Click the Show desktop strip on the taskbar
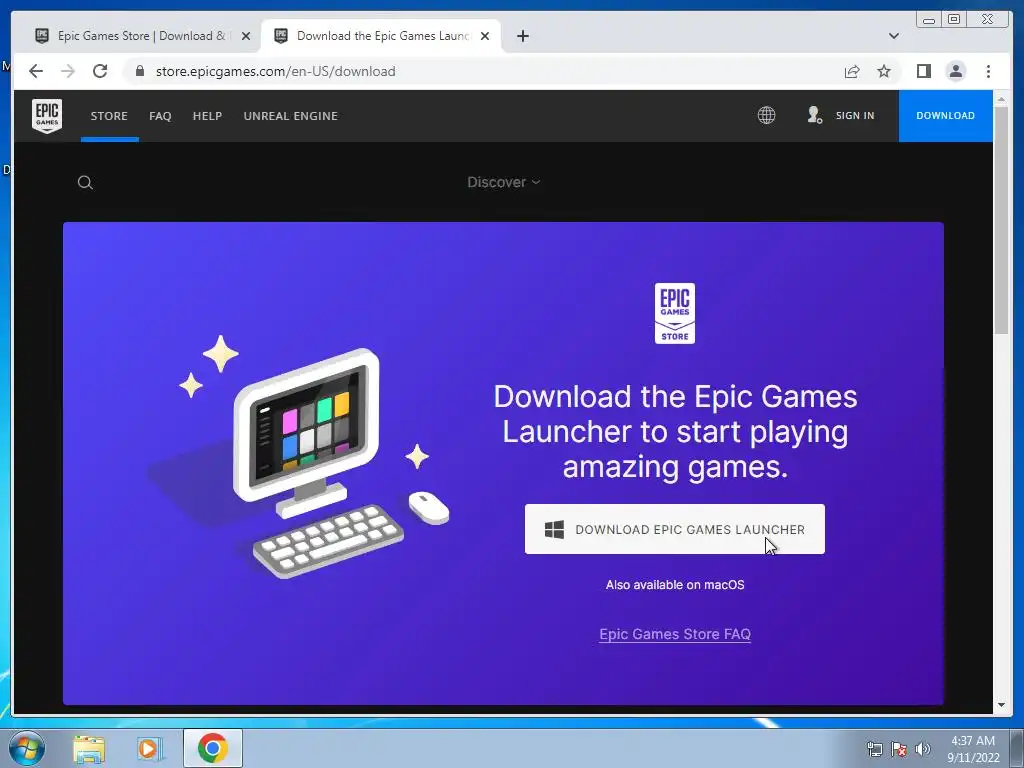The height and width of the screenshot is (768, 1024). pyautogui.click(x=1017, y=748)
